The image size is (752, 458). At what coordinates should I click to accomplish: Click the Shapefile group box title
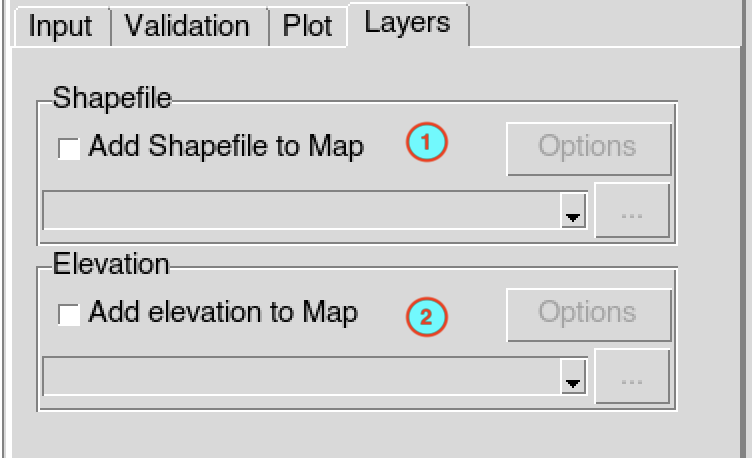(112, 98)
